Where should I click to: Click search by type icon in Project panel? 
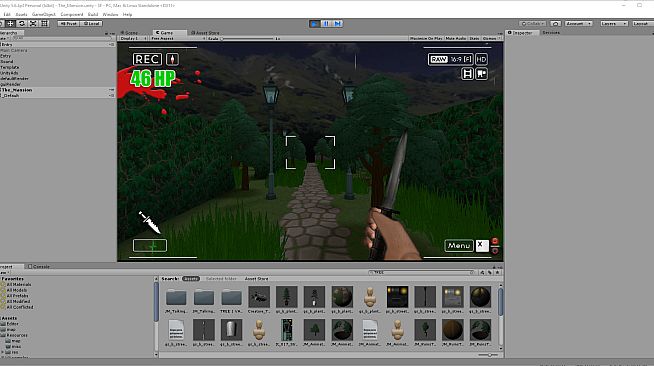click(483, 272)
